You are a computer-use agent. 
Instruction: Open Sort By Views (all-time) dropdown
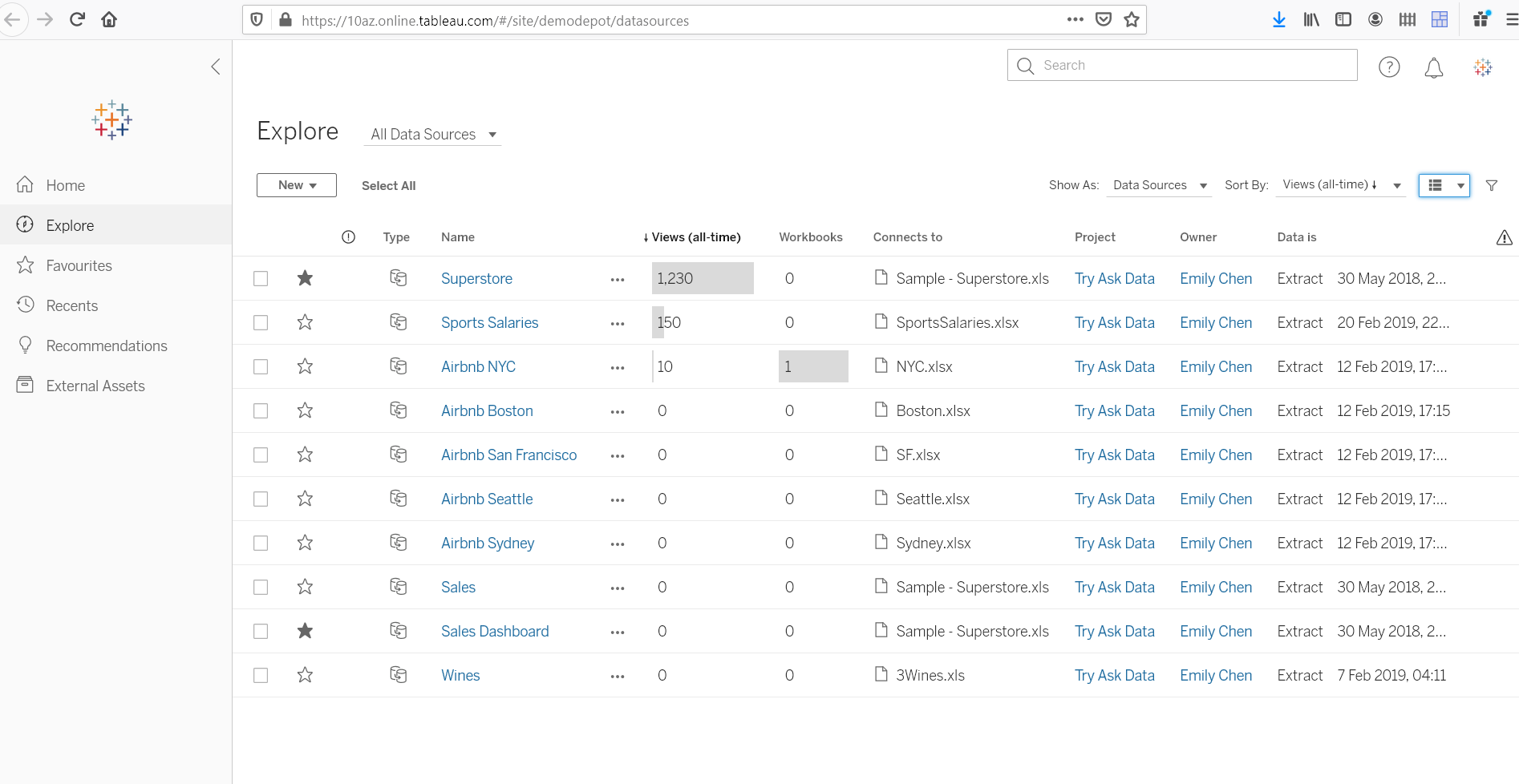pos(1341,185)
